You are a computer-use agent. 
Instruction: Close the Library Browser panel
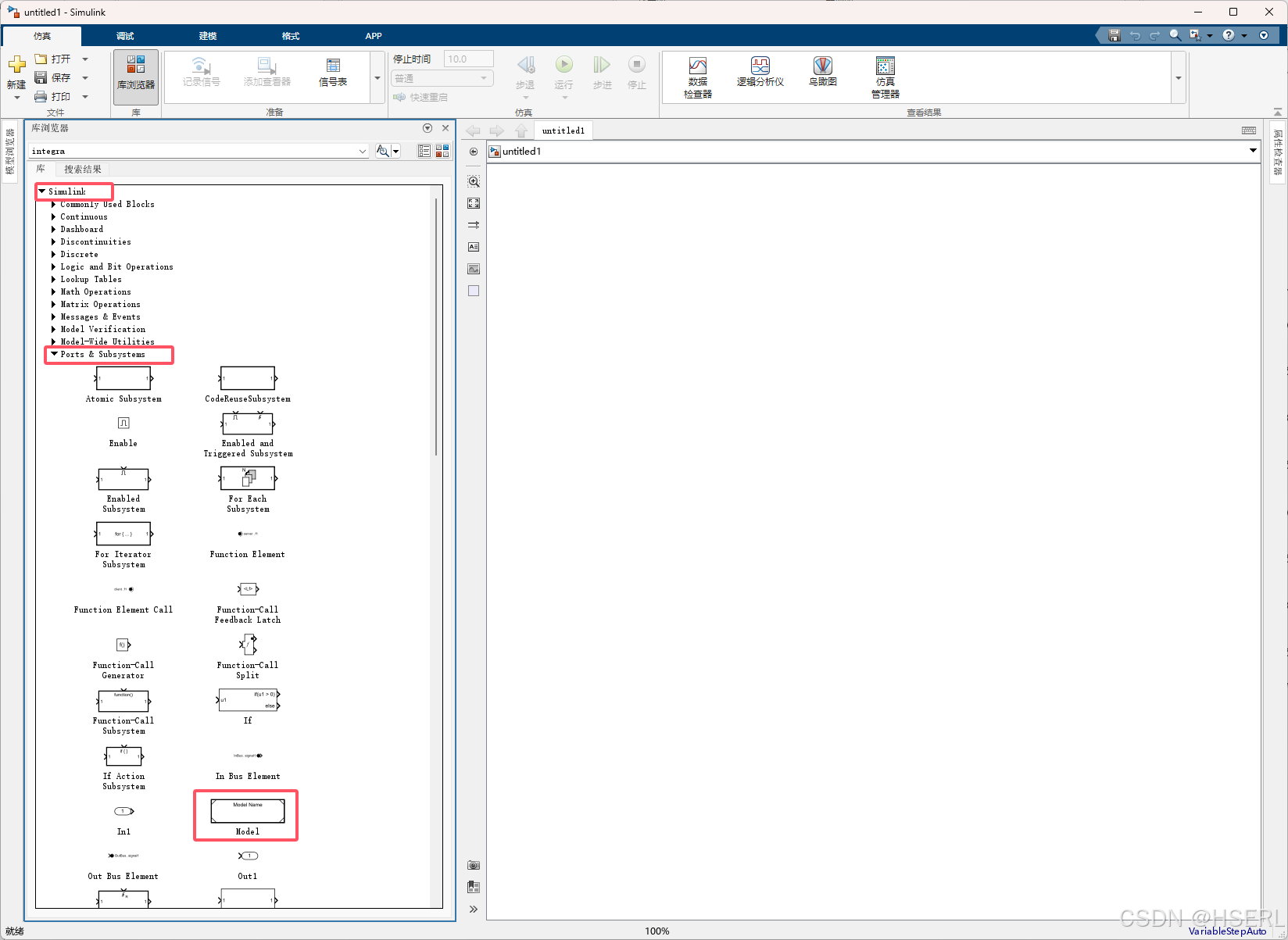445,128
